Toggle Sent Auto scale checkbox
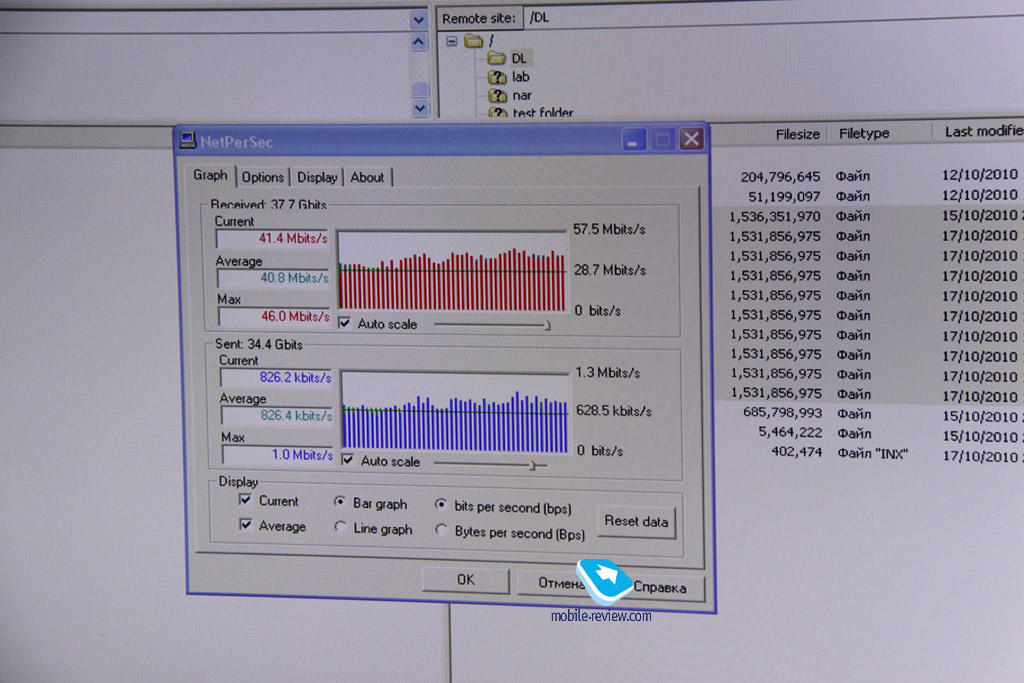This screenshot has width=1024, height=683. (348, 460)
